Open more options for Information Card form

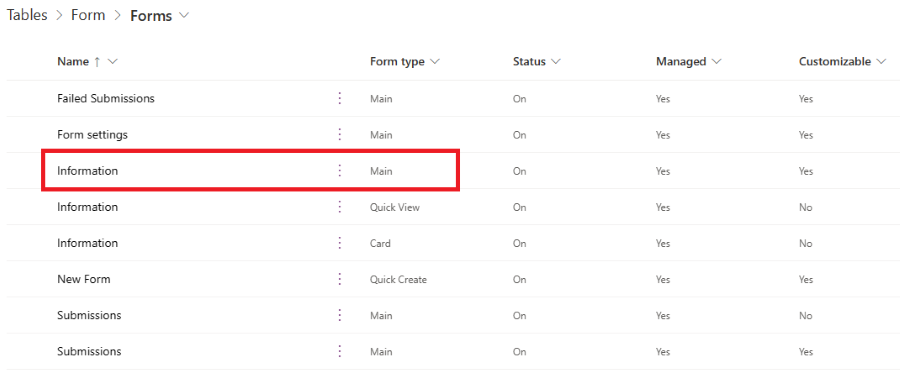[x=339, y=243]
